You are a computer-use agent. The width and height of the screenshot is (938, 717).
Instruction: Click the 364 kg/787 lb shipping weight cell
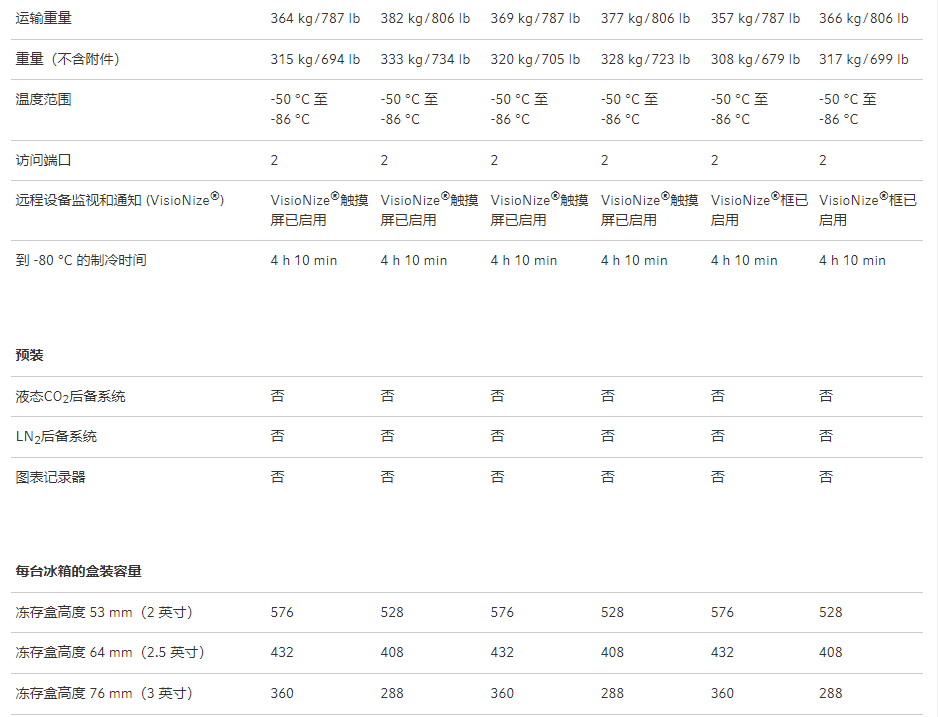[x=315, y=18]
